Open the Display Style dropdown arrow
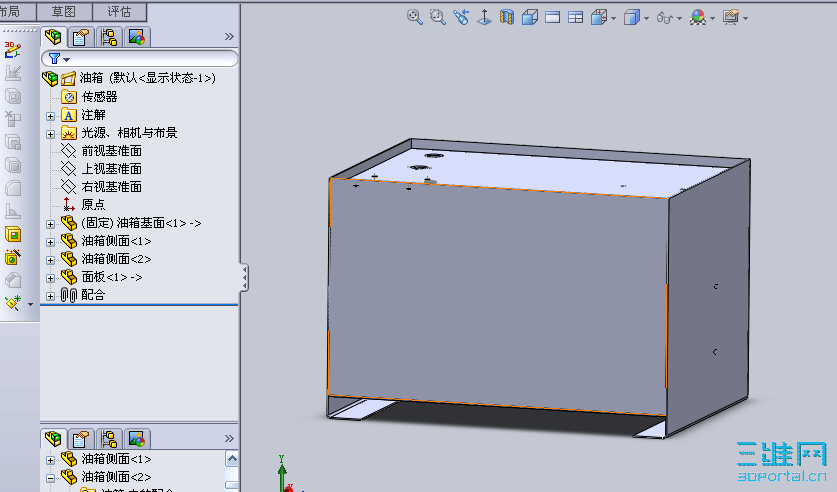 point(646,19)
